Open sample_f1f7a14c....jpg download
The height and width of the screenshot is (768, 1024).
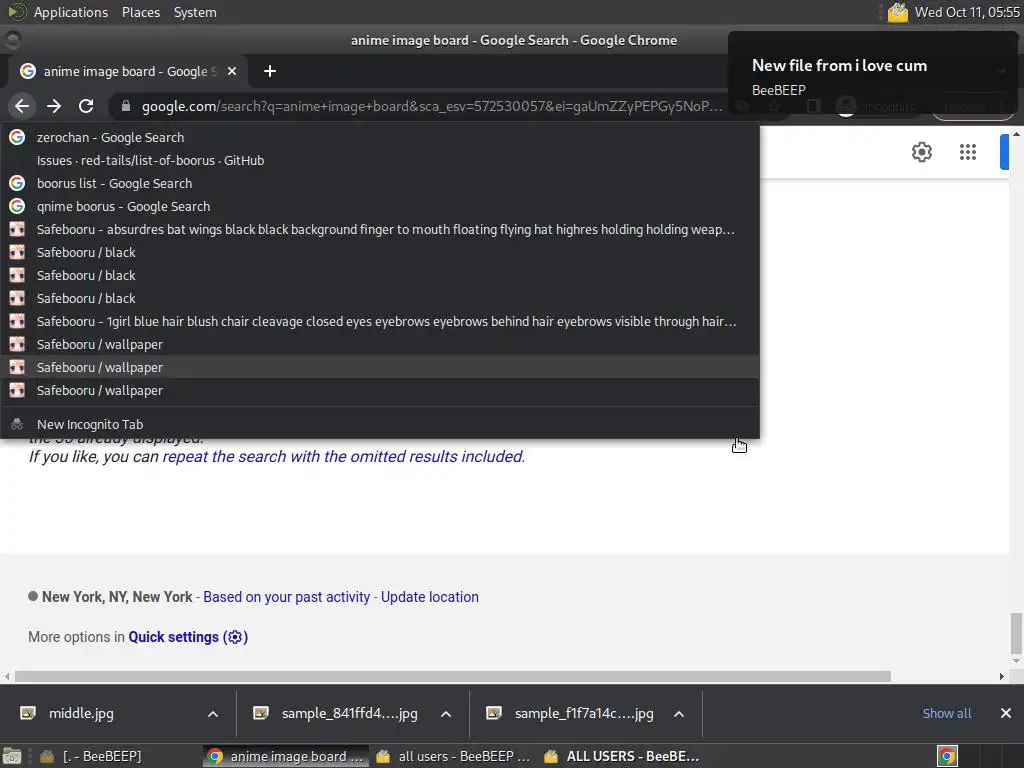584,713
